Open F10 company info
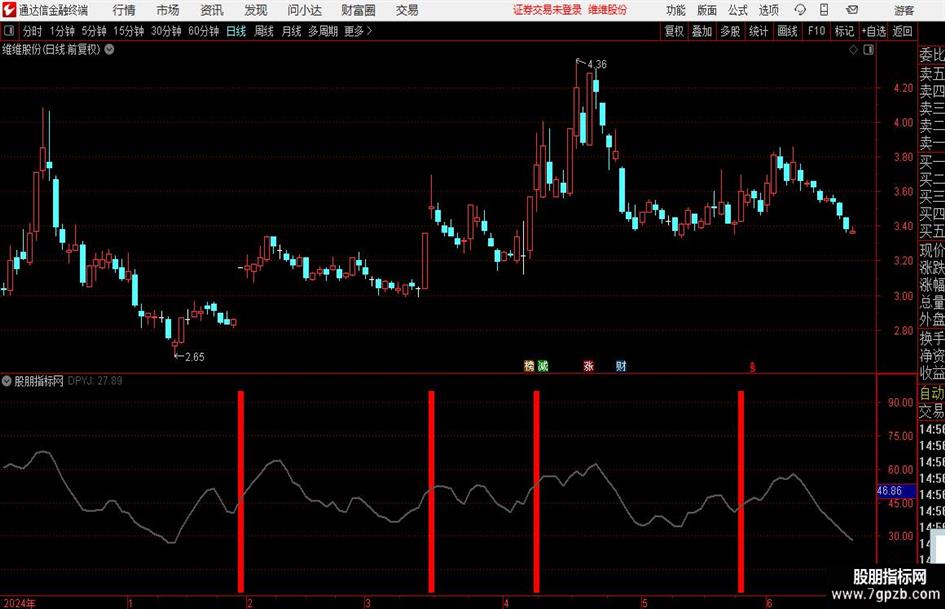 click(x=816, y=31)
